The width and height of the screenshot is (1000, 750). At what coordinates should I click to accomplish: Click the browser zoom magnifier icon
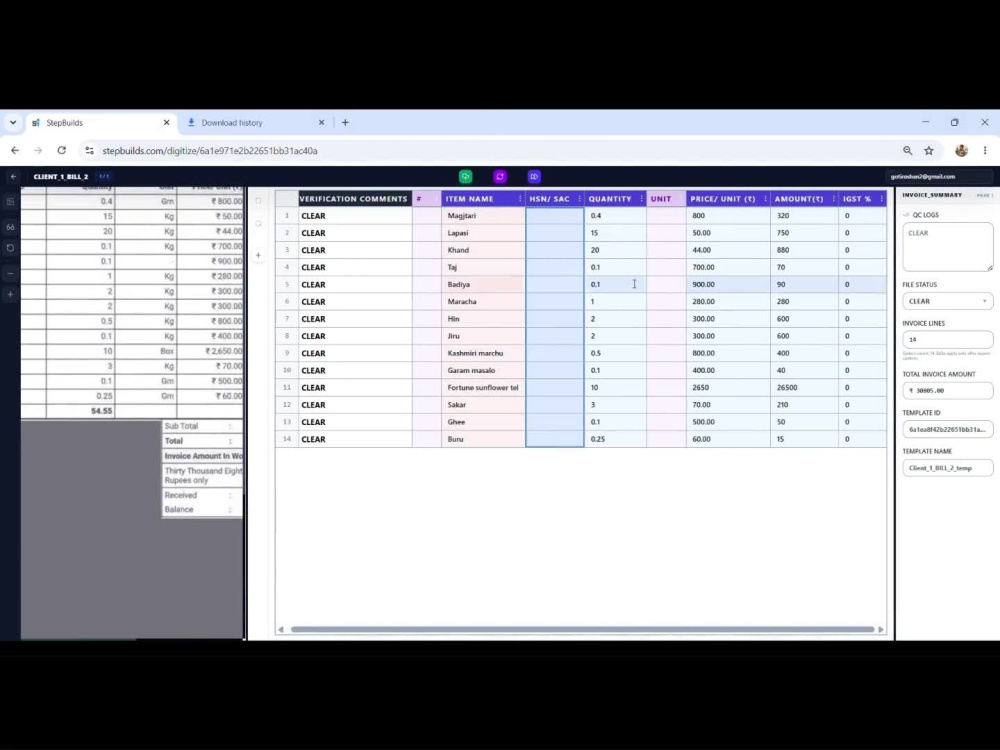pos(908,151)
